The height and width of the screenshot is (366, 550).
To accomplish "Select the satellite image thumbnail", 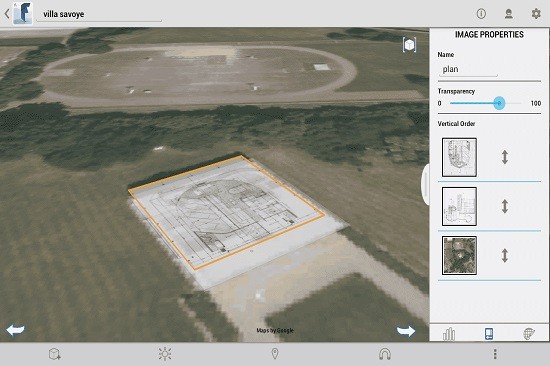I will tap(459, 255).
